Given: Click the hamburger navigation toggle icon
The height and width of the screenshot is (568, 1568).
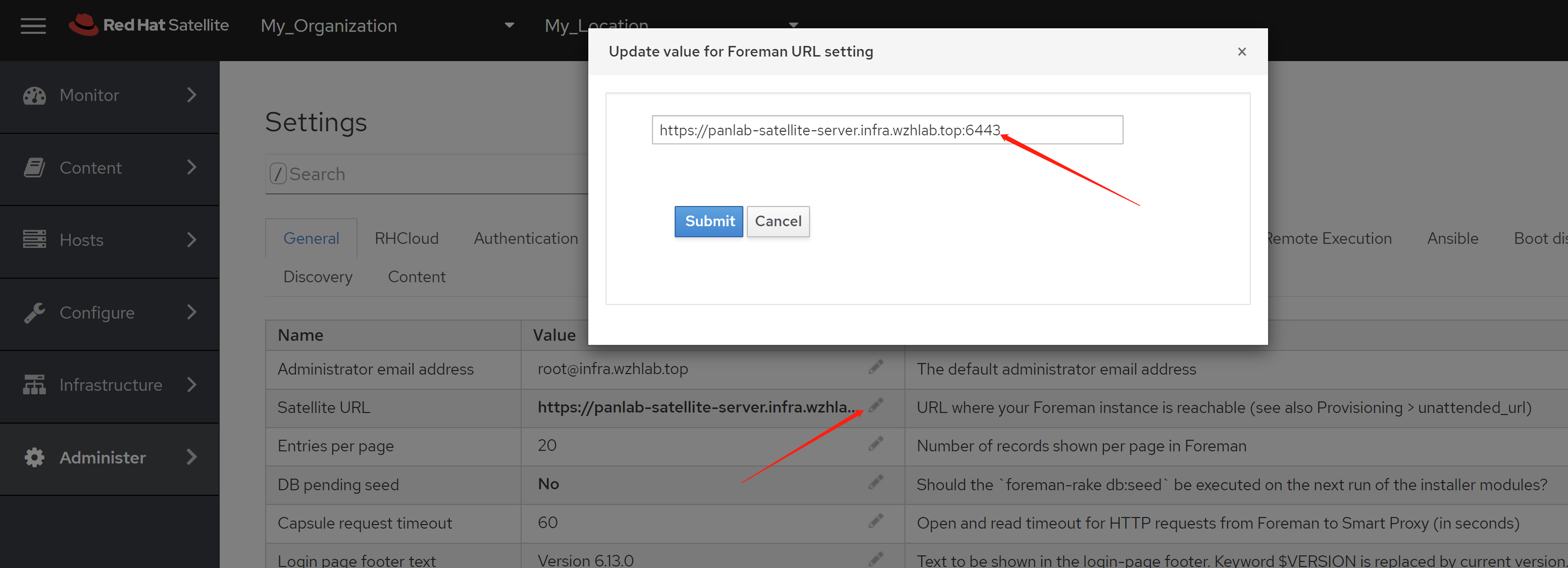Looking at the screenshot, I should (x=33, y=26).
